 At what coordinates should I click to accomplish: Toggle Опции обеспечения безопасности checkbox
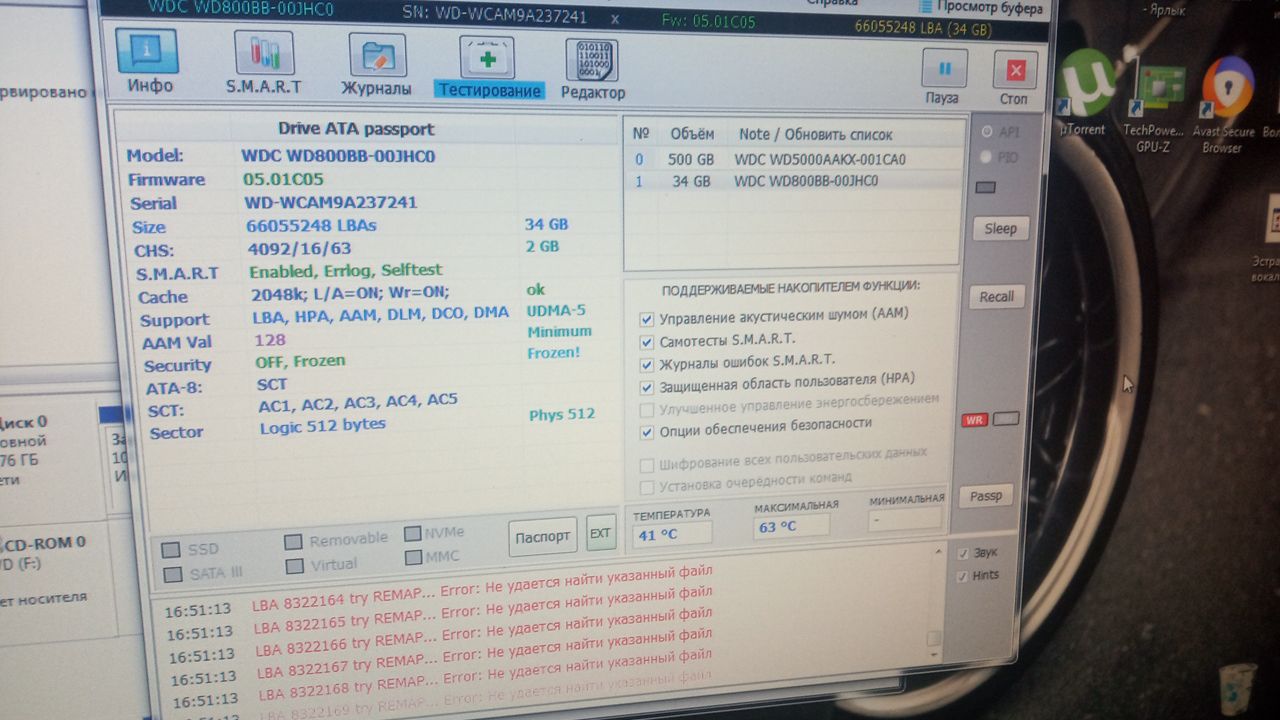point(647,432)
